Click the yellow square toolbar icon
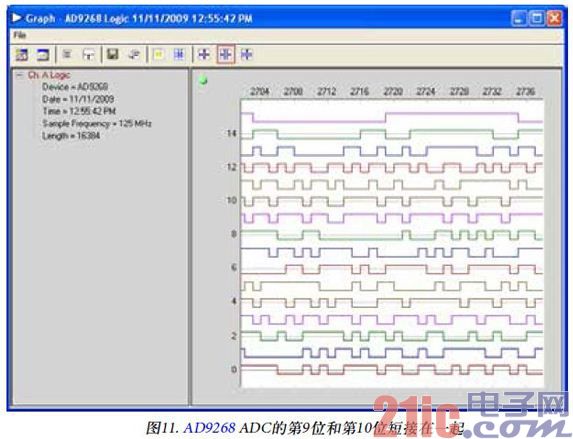 click(x=158, y=55)
